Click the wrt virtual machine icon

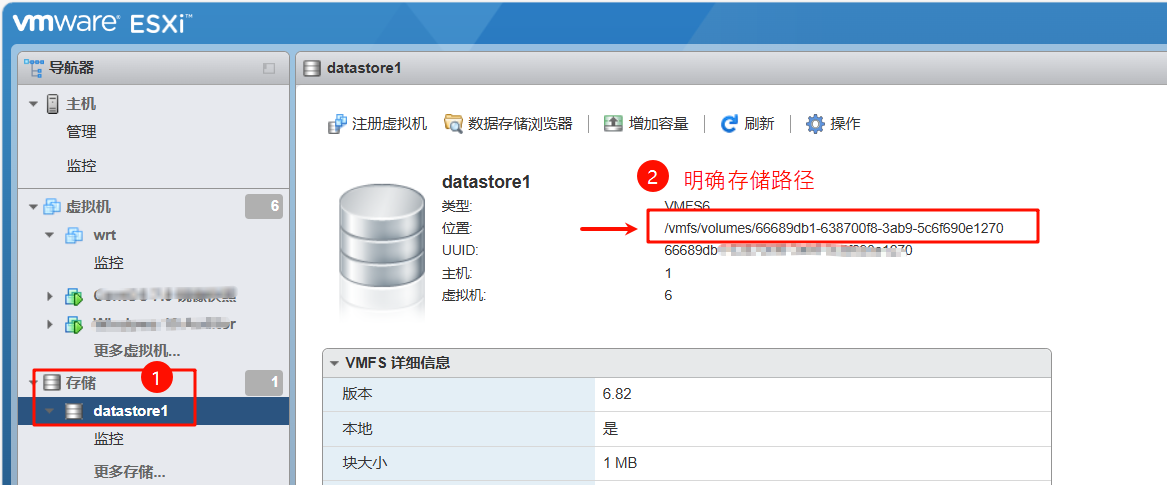pyautogui.click(x=73, y=236)
